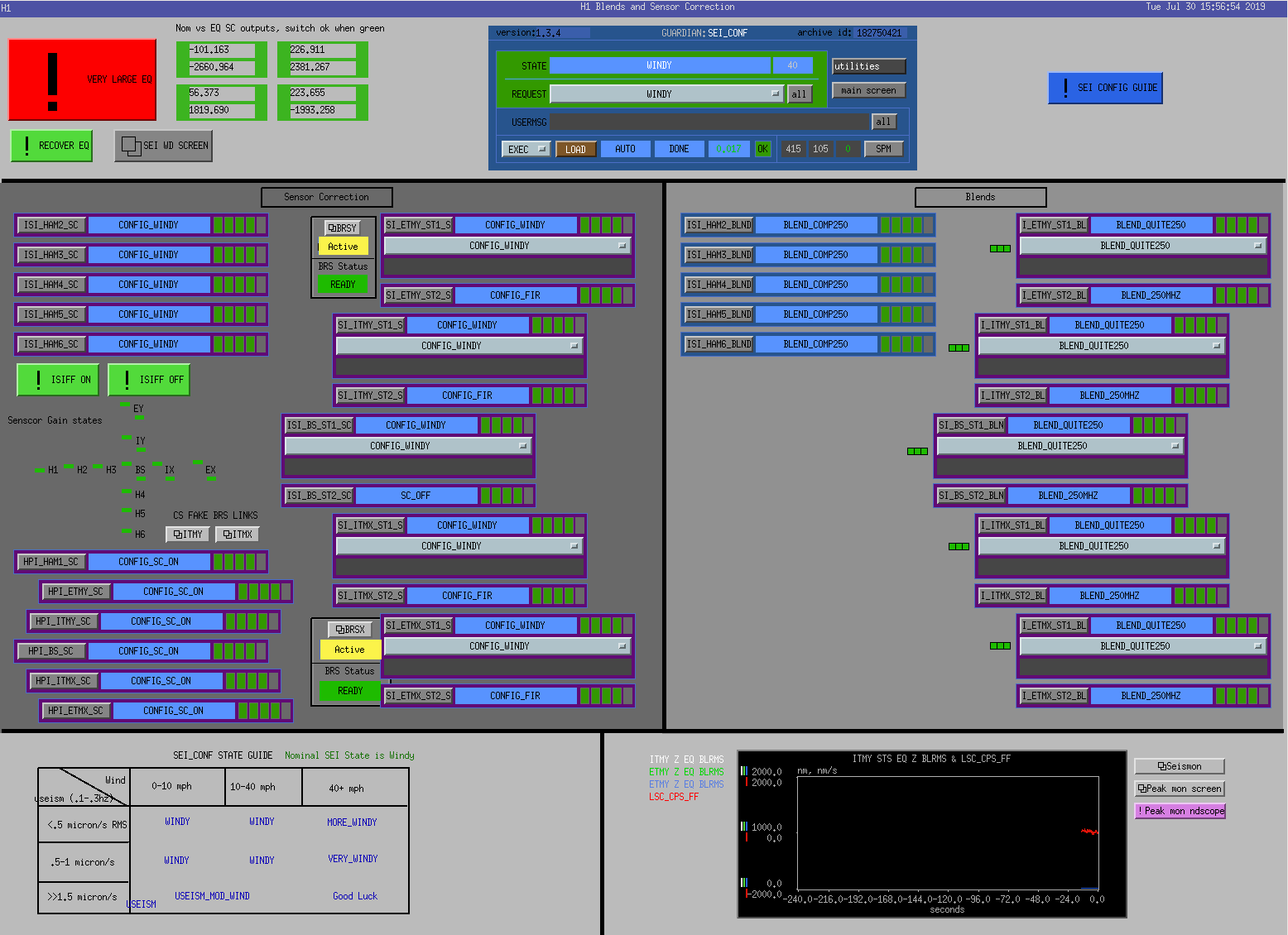Open the CONFIG_WINDY dropdown under SI_ITMX_ST1_S
The image size is (1288, 935).
tap(459, 546)
